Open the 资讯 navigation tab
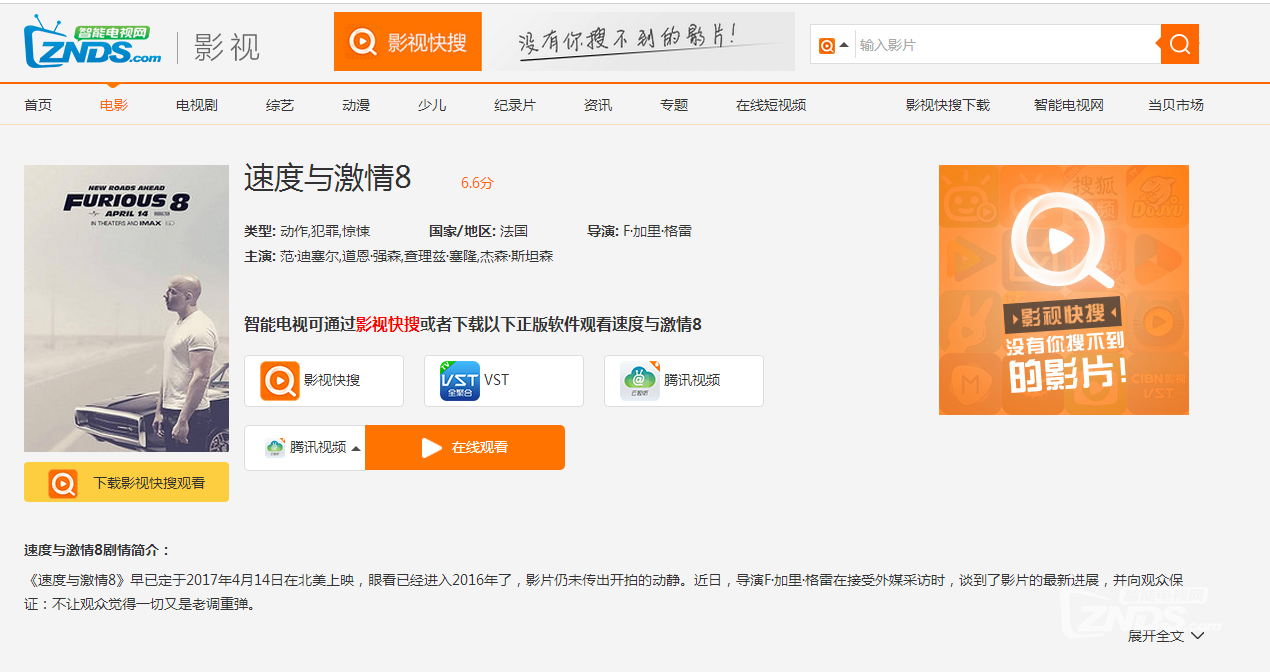Viewport: 1270px width, 672px height. coord(598,105)
